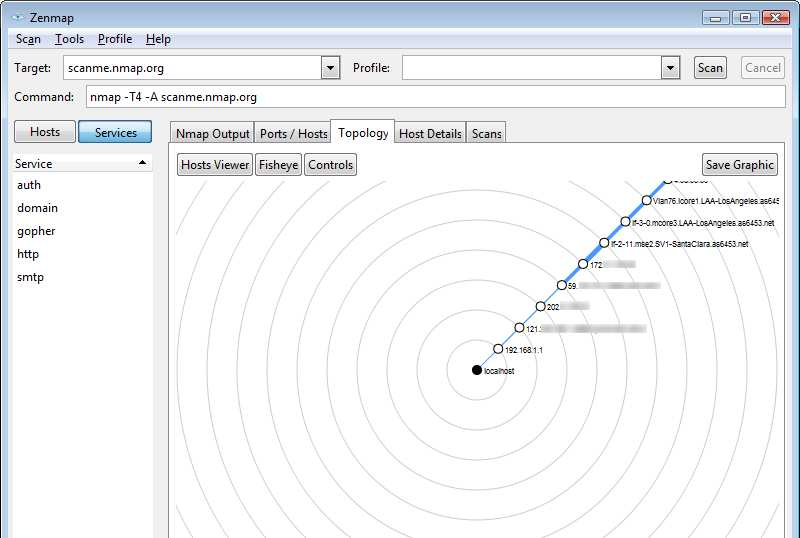Viewport: 800px width, 538px height.
Task: Start the scan with the Scan button
Action: click(710, 68)
